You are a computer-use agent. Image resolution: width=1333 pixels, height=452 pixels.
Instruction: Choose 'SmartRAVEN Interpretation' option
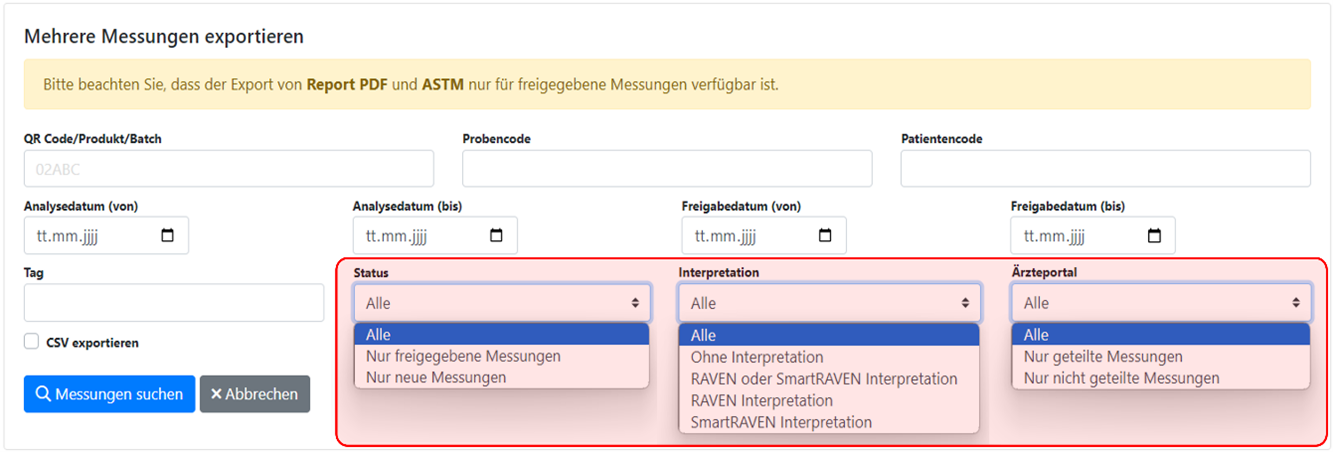point(781,422)
